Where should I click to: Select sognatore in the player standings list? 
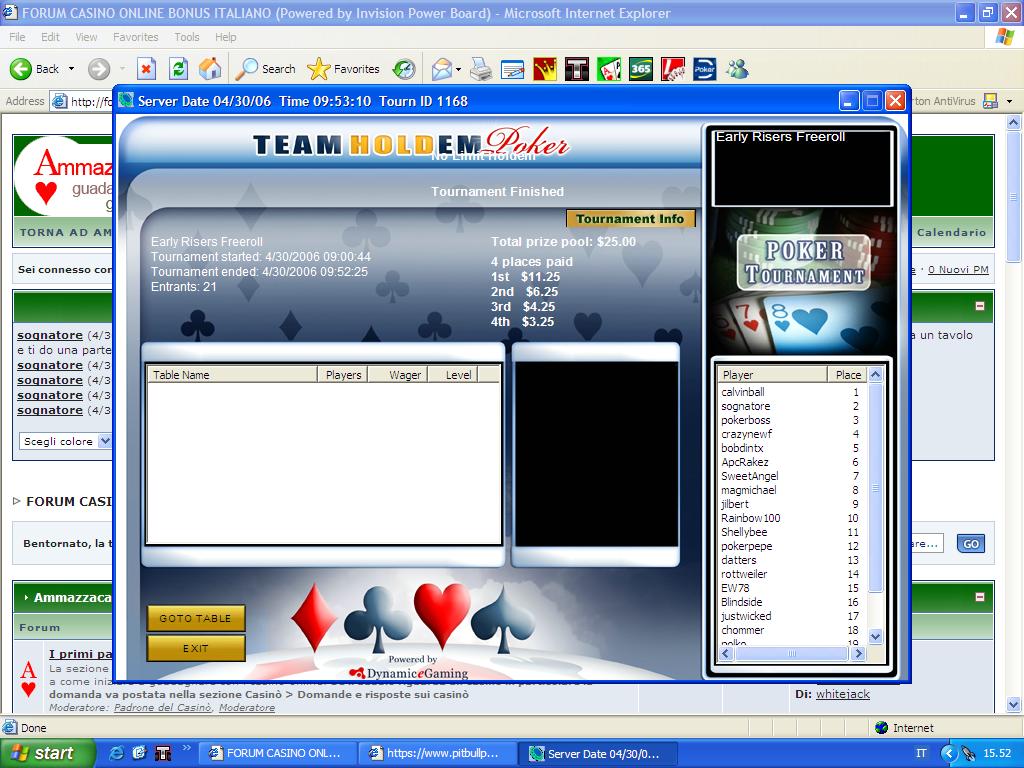(745, 406)
